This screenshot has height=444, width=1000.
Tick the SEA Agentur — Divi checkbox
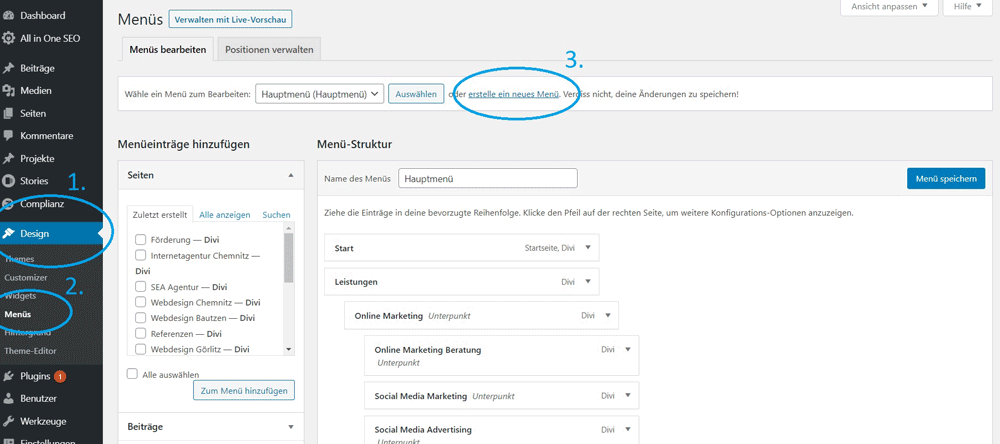pyautogui.click(x=140, y=286)
